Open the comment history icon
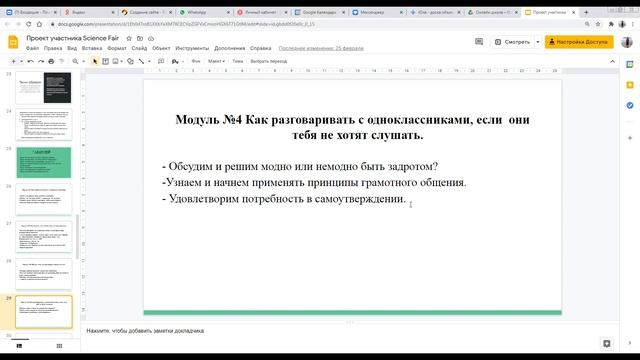This screenshot has width=640, height=360. tap(479, 42)
